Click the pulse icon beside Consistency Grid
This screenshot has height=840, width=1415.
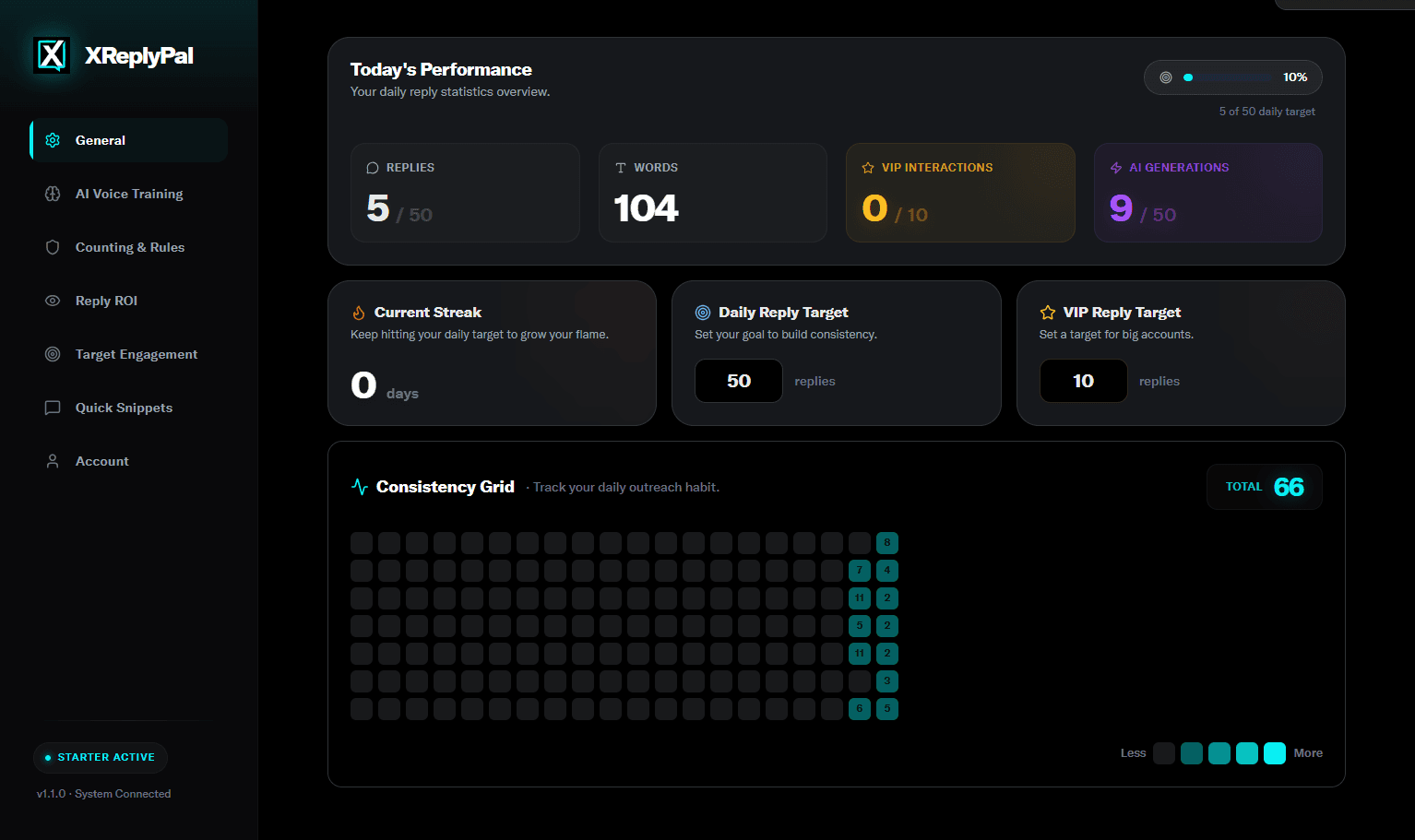359,486
